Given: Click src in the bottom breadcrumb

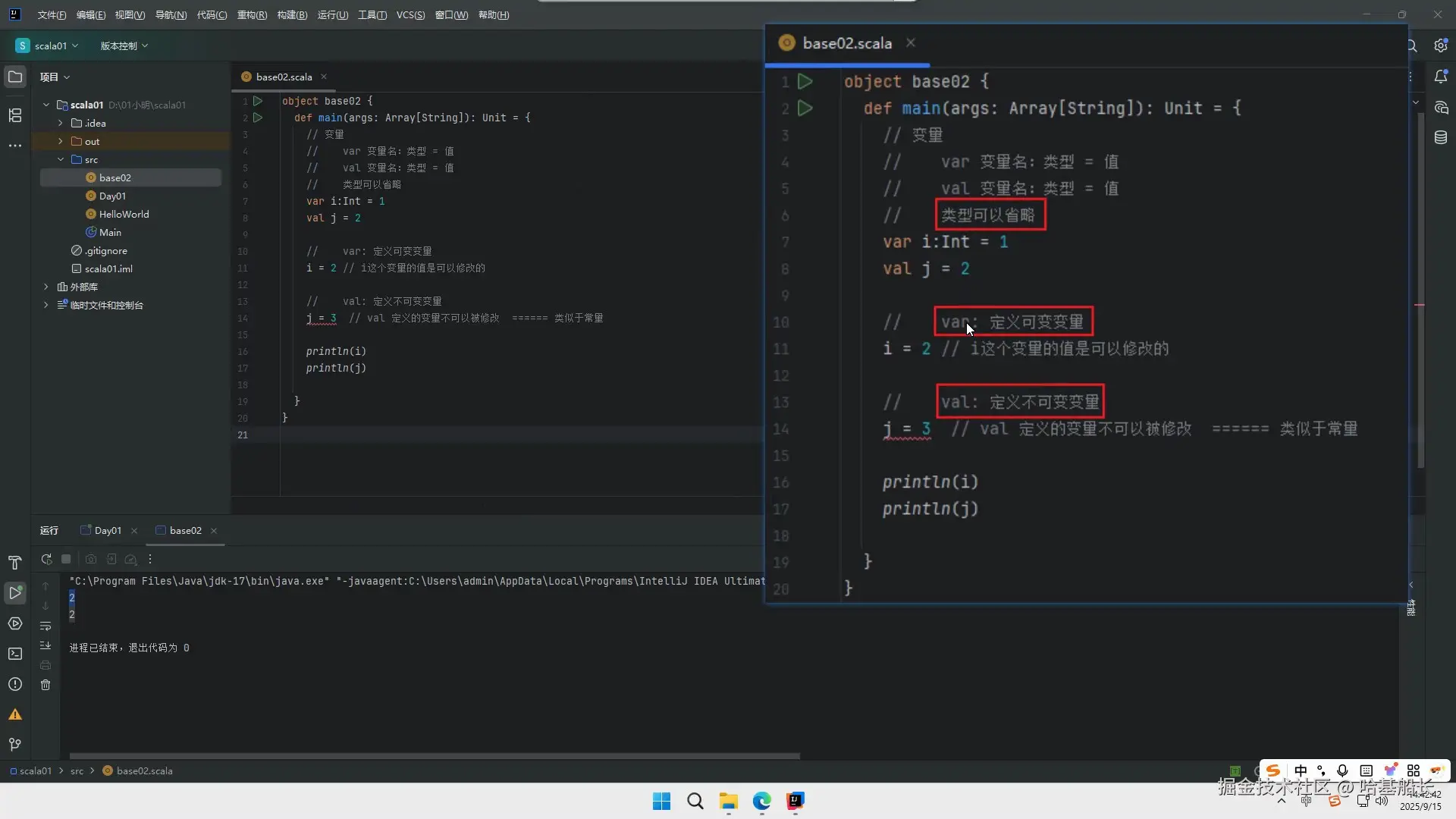Looking at the screenshot, I should (77, 770).
